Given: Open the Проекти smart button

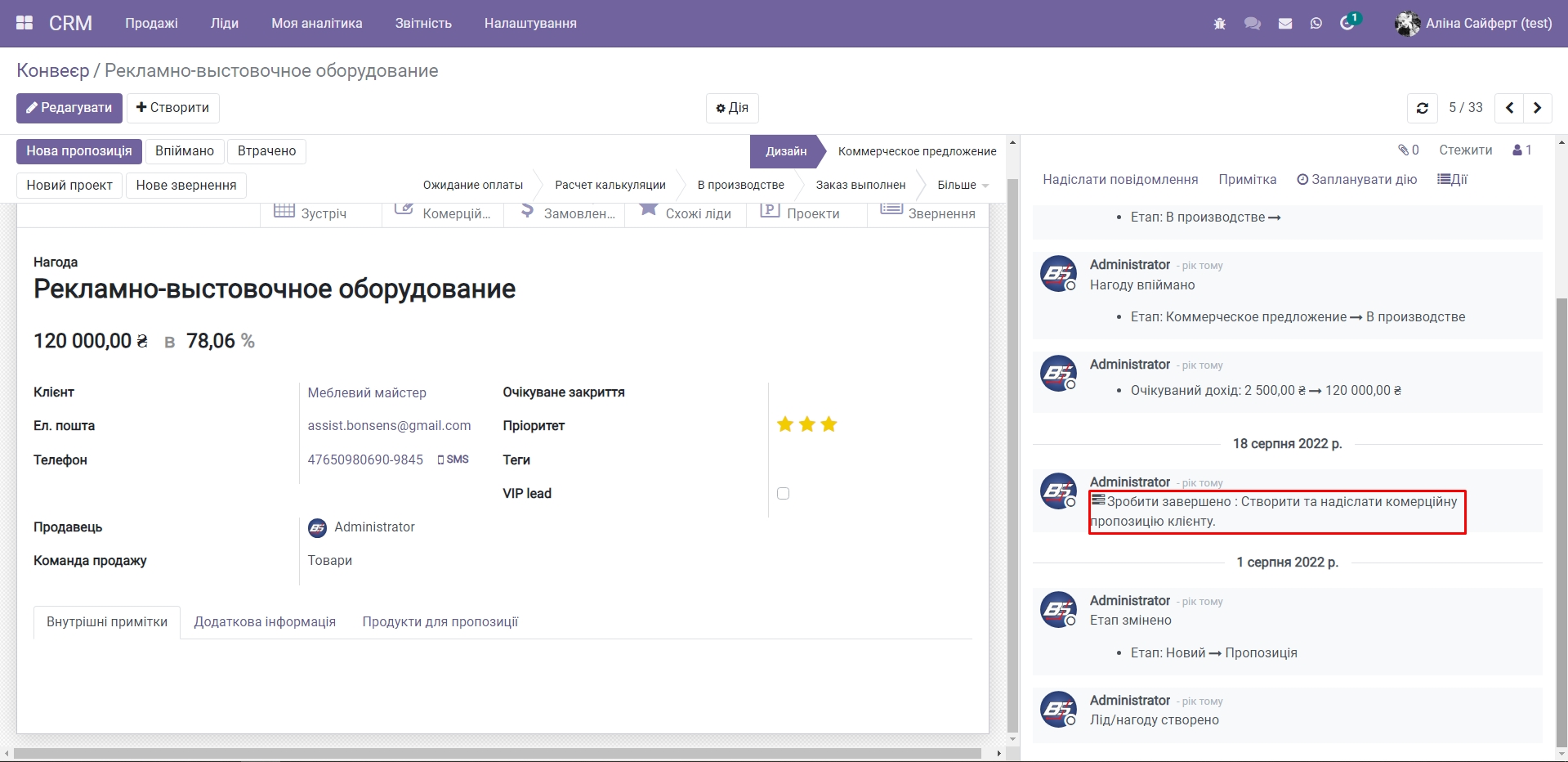Looking at the screenshot, I should click(806, 213).
